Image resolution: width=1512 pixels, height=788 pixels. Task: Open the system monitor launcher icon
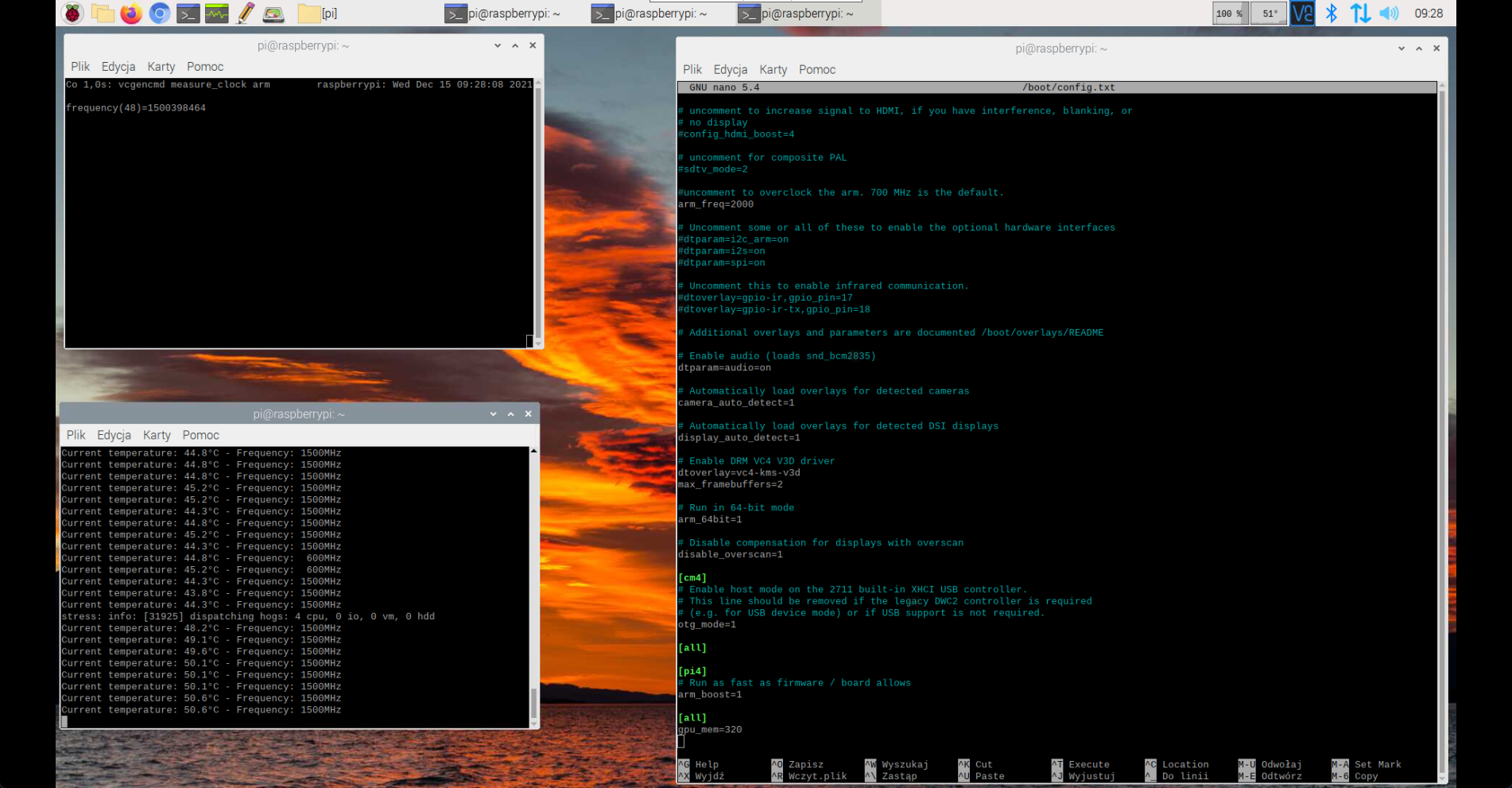point(217,13)
